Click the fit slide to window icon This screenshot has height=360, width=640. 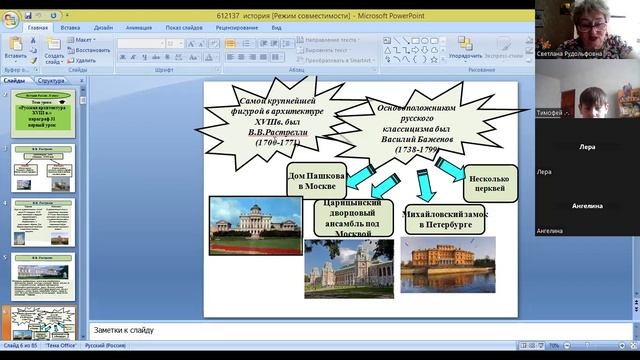[x=633, y=346]
